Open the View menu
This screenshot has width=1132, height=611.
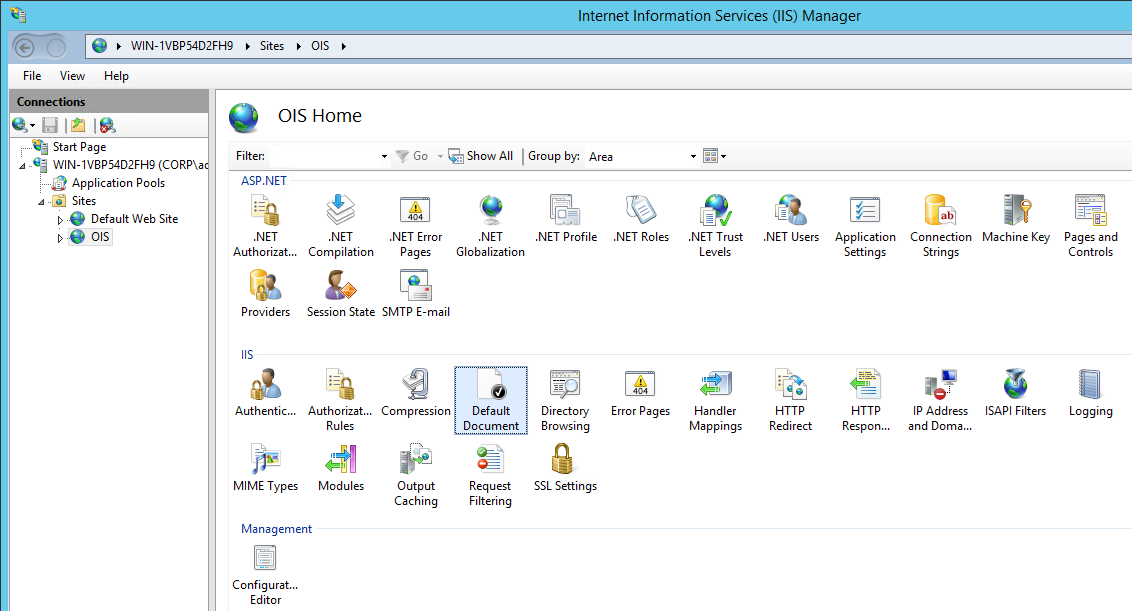click(x=72, y=76)
